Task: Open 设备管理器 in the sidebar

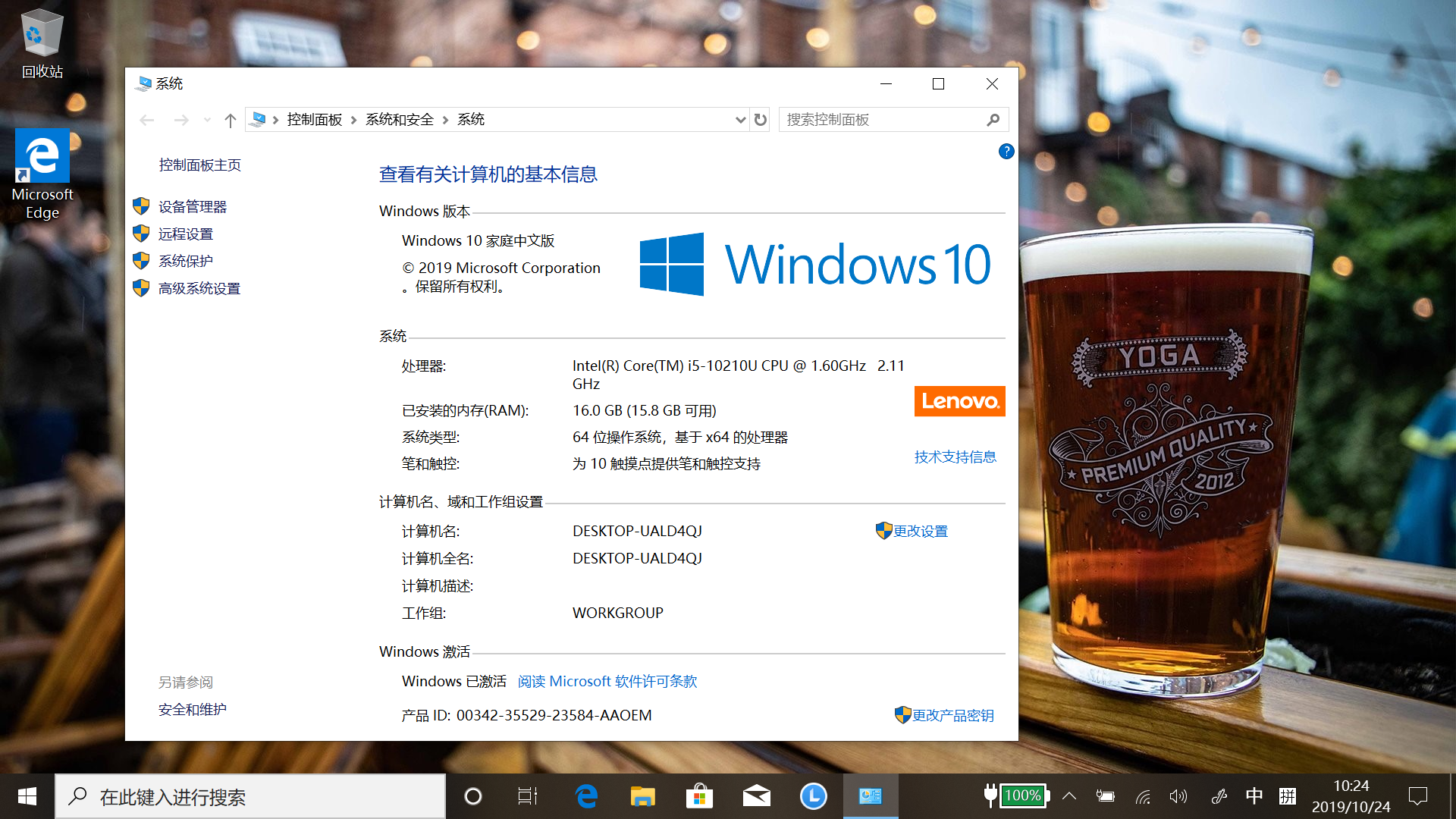Action: pyautogui.click(x=193, y=206)
